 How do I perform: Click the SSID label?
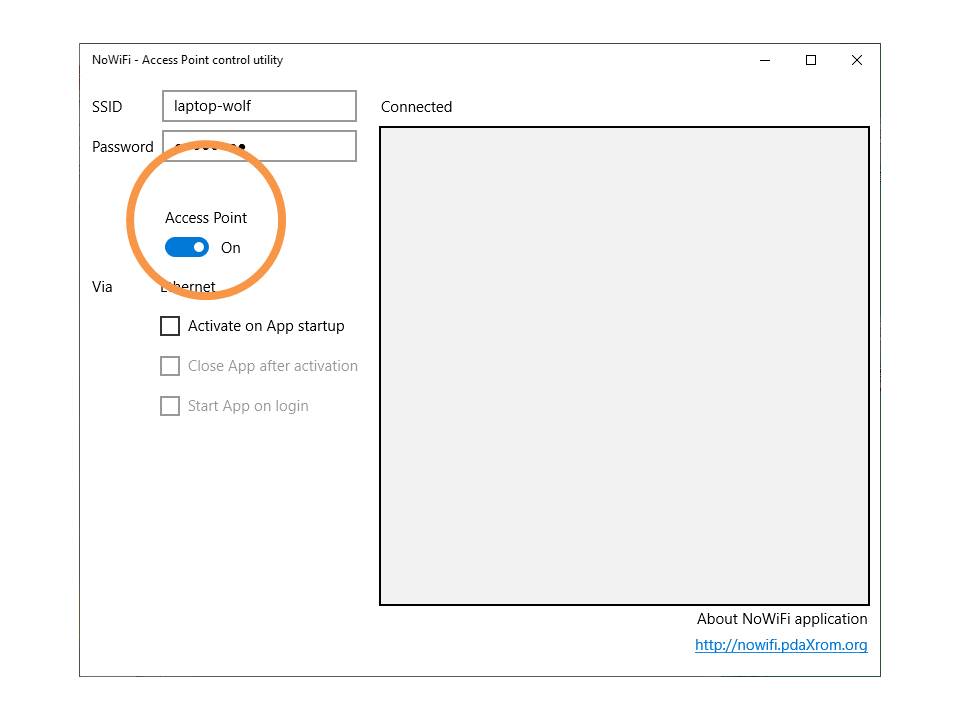107,107
